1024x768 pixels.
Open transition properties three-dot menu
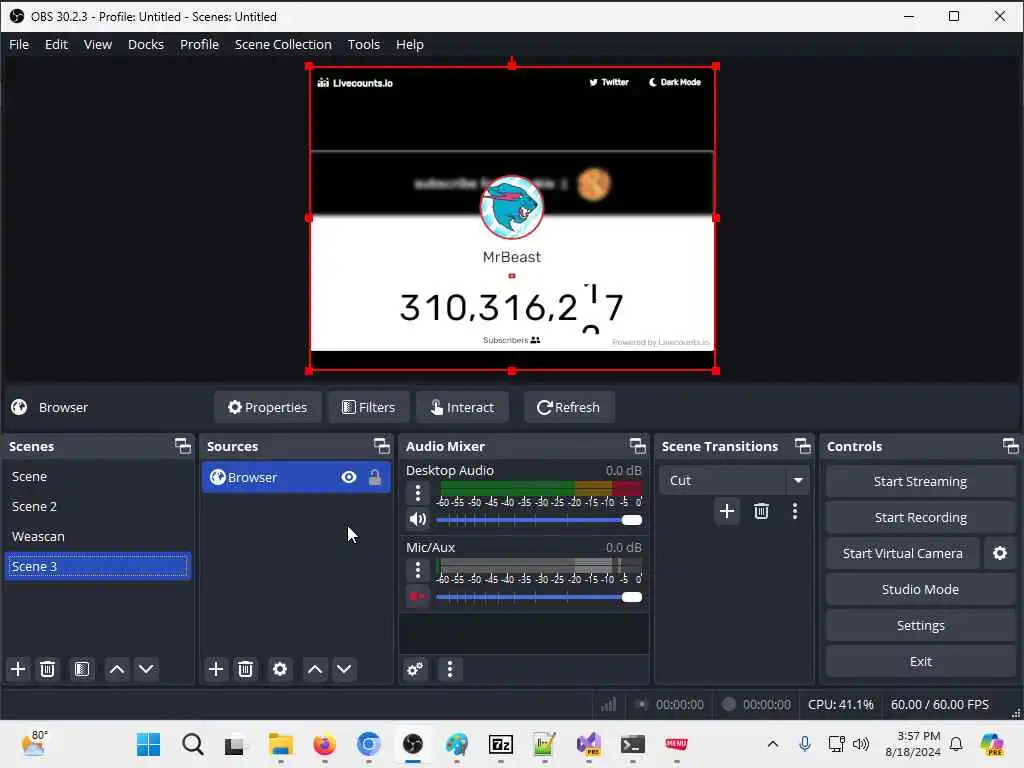795,511
